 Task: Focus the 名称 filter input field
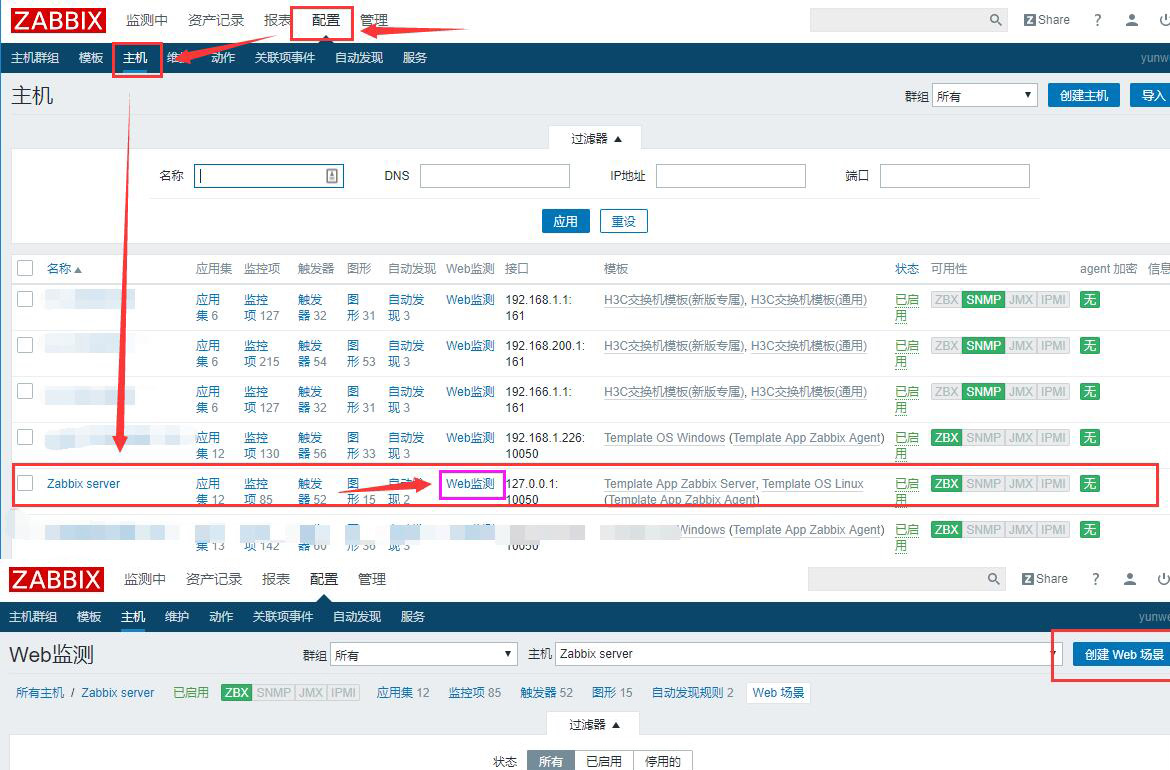269,176
